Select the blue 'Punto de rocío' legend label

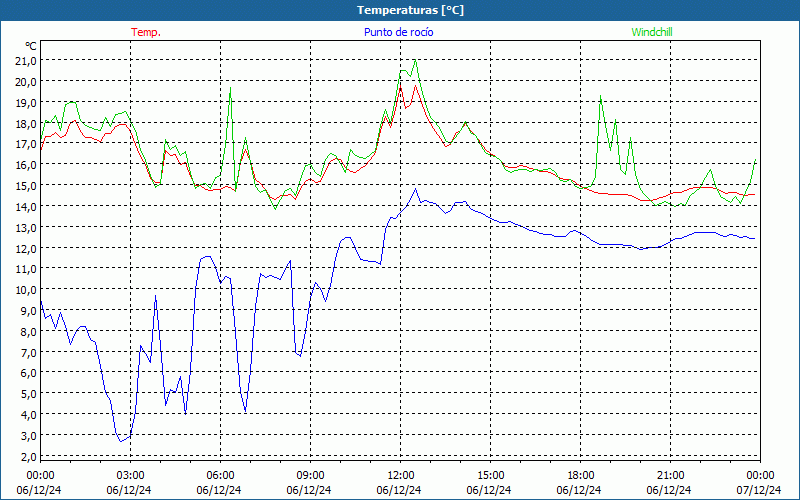pos(398,32)
